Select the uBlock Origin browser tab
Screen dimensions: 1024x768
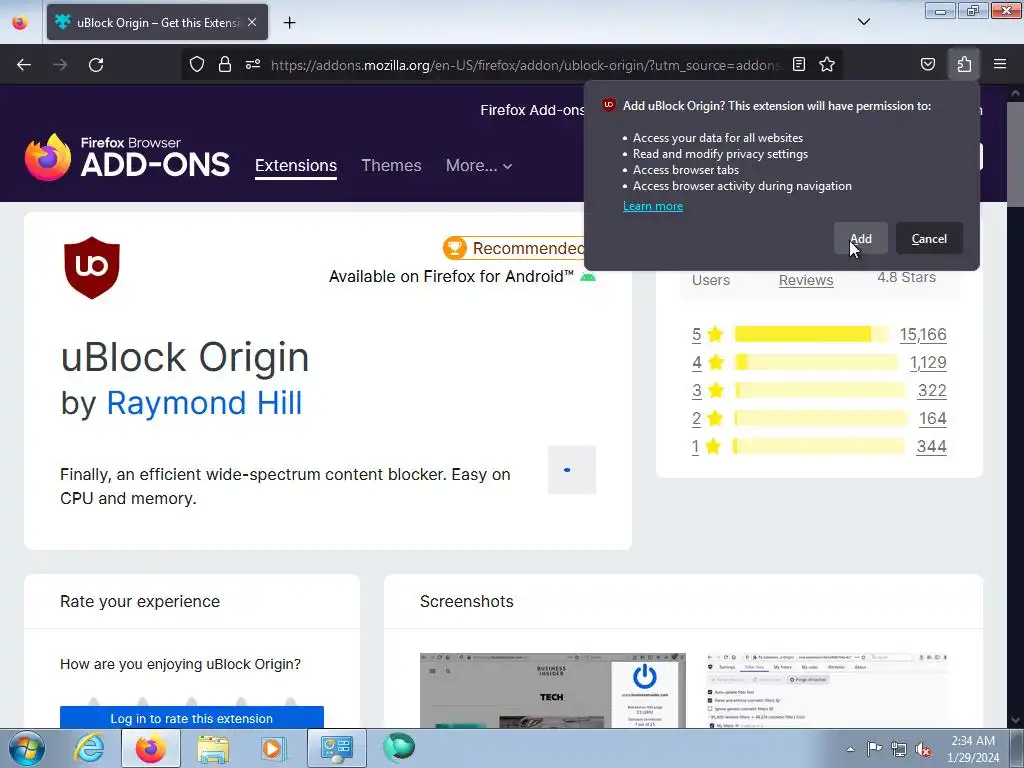[x=157, y=22]
